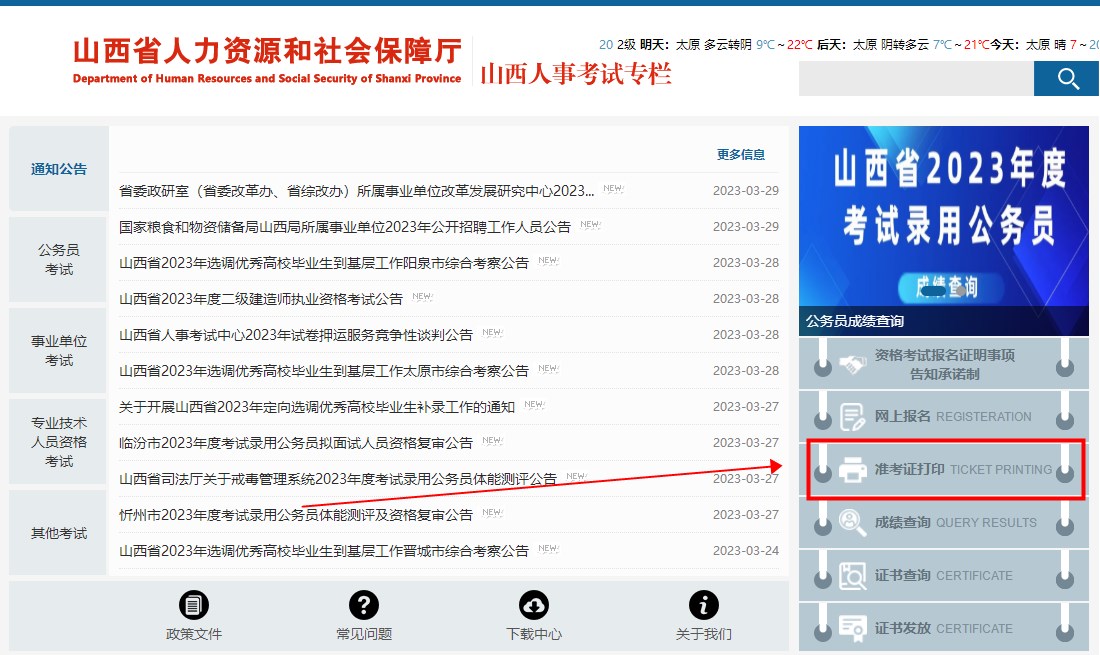The image size is (1100, 655).
Task: Click the blue search magnifier button
Action: (1066, 78)
